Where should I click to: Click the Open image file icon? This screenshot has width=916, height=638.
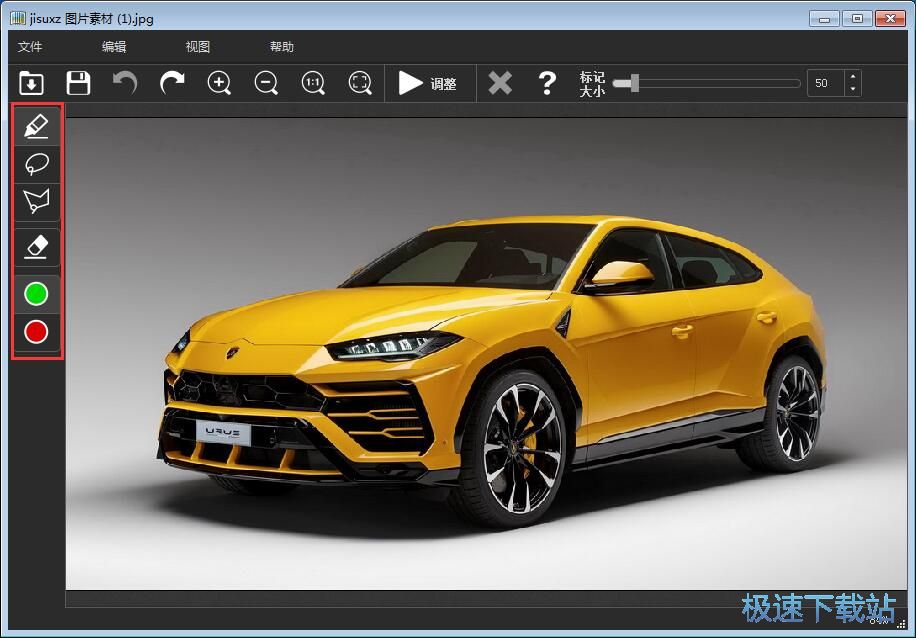click(x=32, y=83)
